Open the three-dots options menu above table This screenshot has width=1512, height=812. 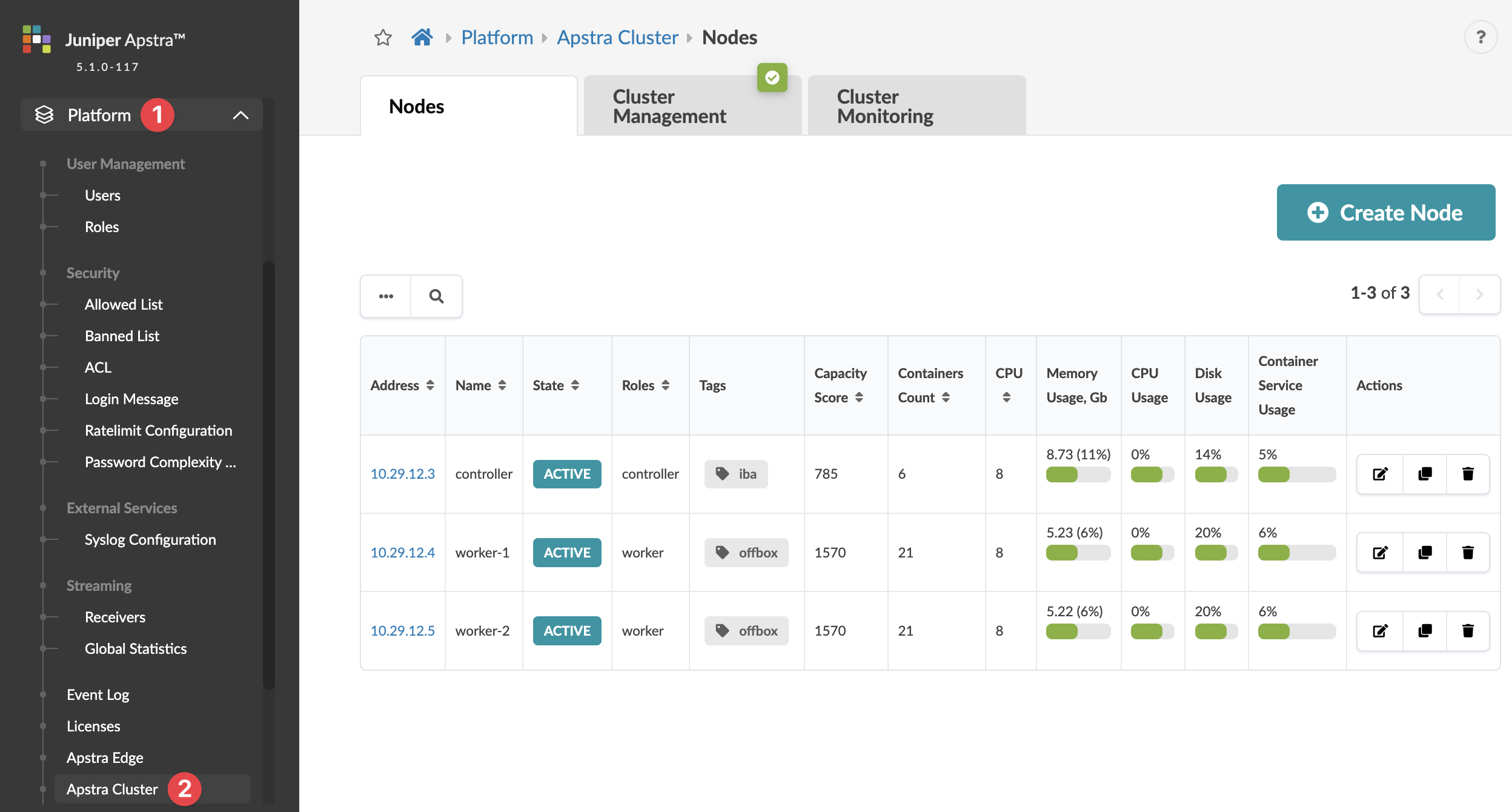pos(386,296)
